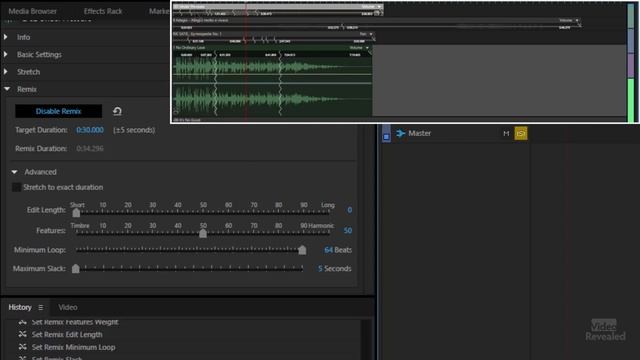The image size is (640, 360).
Task: Click the earlier remix splice marker in waveform
Action: (x=216, y=84)
